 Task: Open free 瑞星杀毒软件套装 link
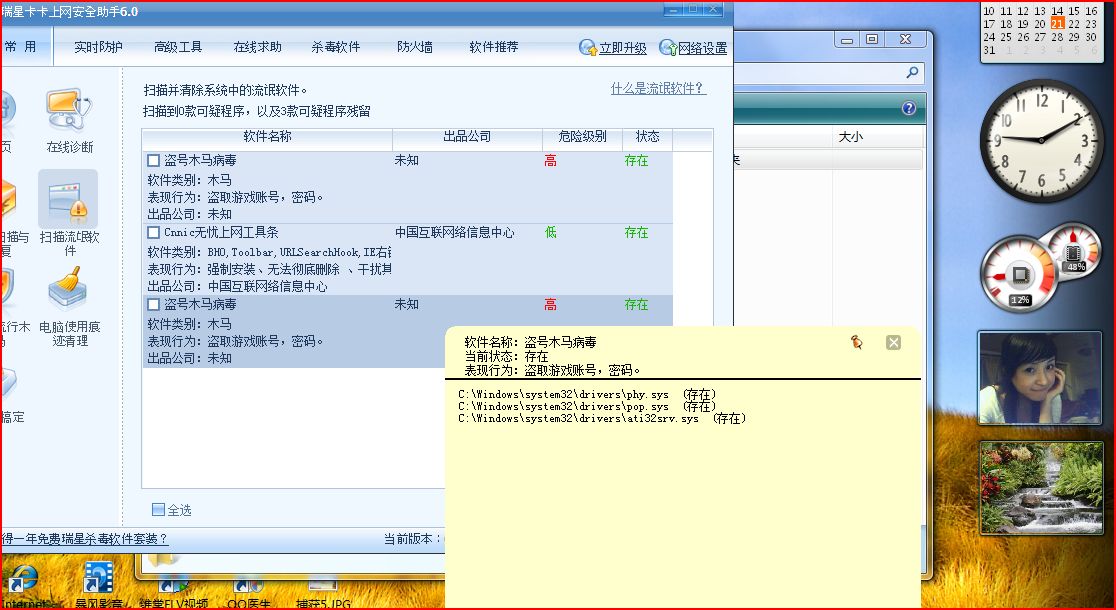(x=84, y=539)
